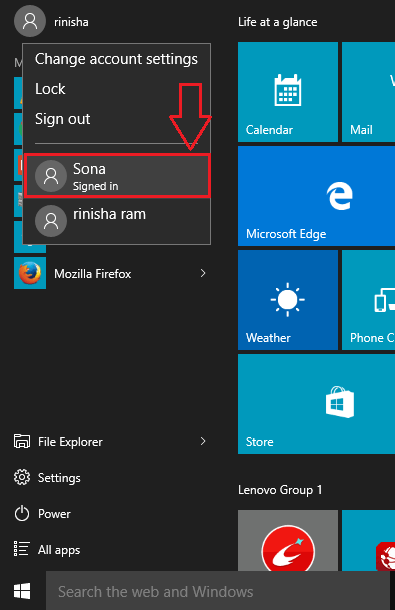Select Lock from the account menu
The width and height of the screenshot is (395, 610).
coord(50,89)
